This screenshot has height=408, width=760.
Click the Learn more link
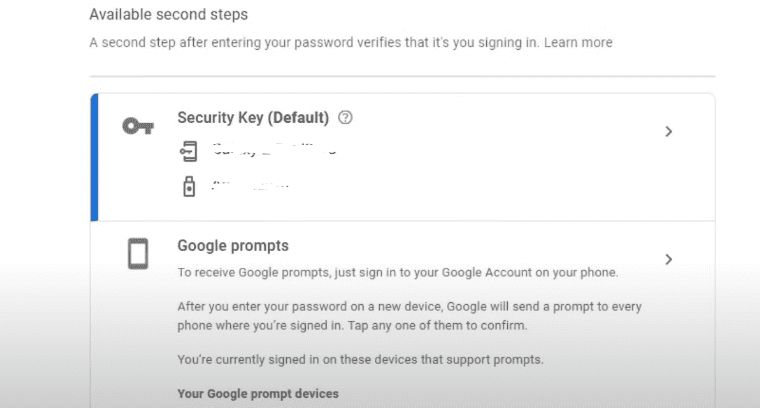(578, 43)
